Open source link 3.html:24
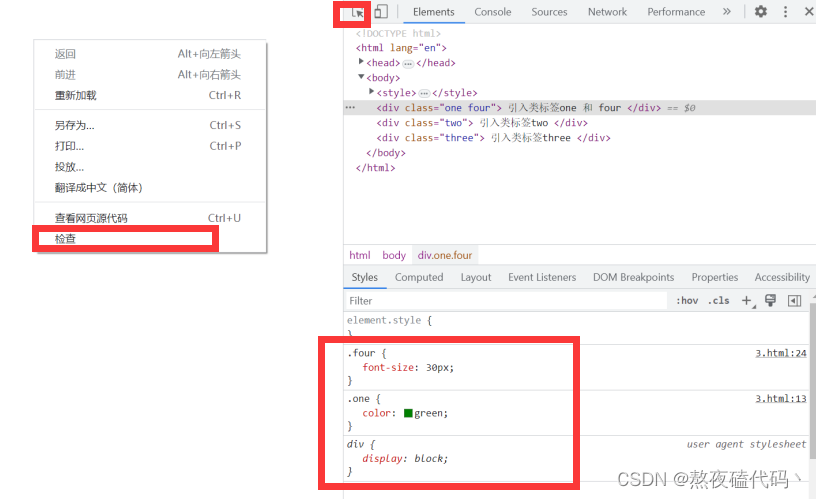The height and width of the screenshot is (499, 816). click(x=781, y=353)
